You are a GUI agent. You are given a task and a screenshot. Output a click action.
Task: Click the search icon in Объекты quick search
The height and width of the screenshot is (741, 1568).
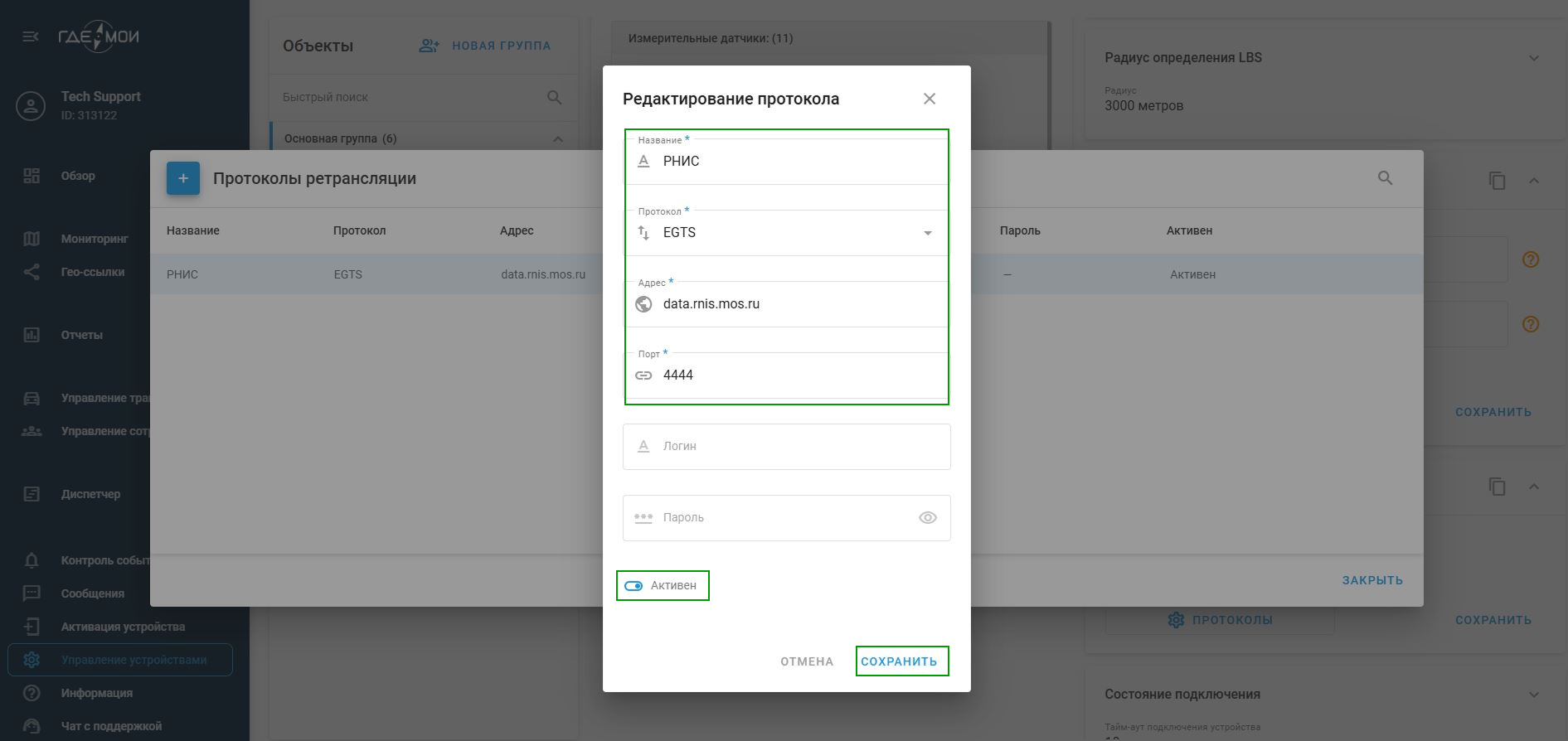click(x=555, y=98)
